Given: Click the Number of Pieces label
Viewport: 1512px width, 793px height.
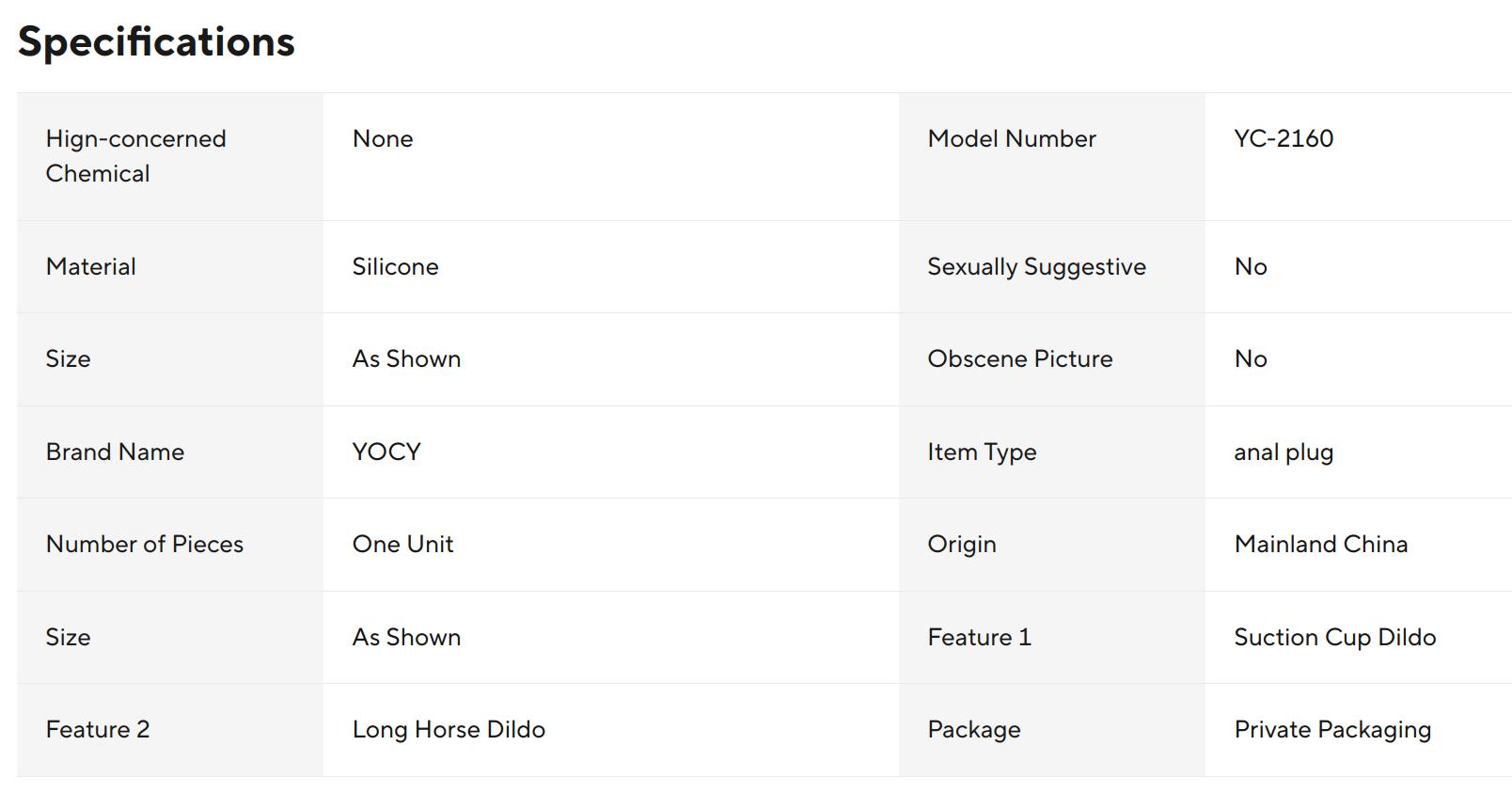Looking at the screenshot, I should click(145, 544).
